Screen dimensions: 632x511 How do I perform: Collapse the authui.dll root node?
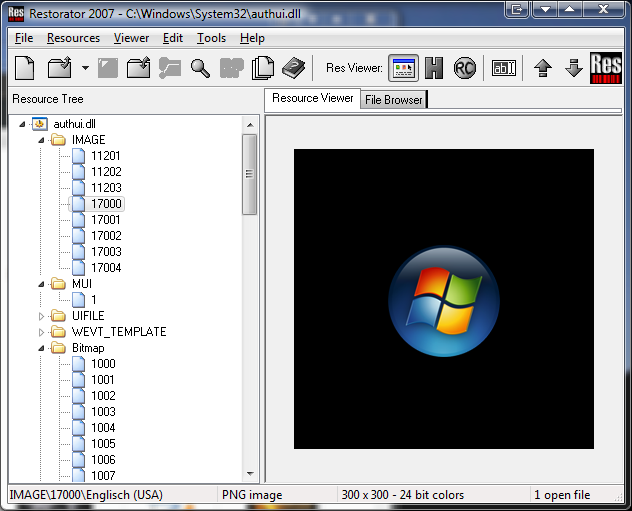coord(22,124)
